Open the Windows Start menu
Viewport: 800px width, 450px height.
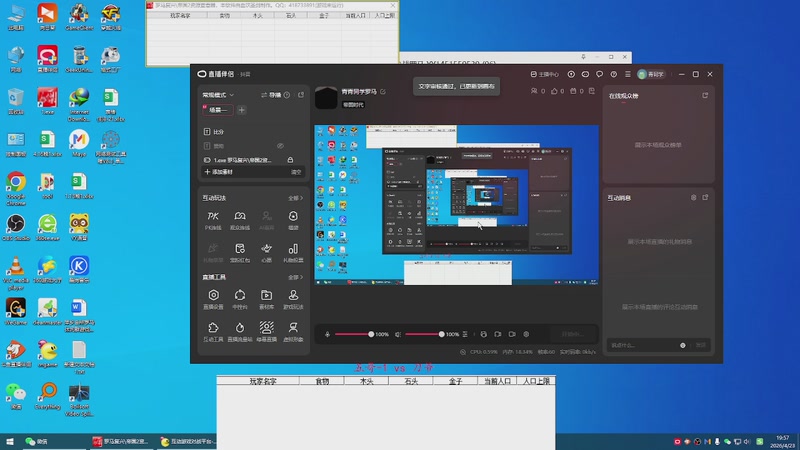tap(9, 441)
